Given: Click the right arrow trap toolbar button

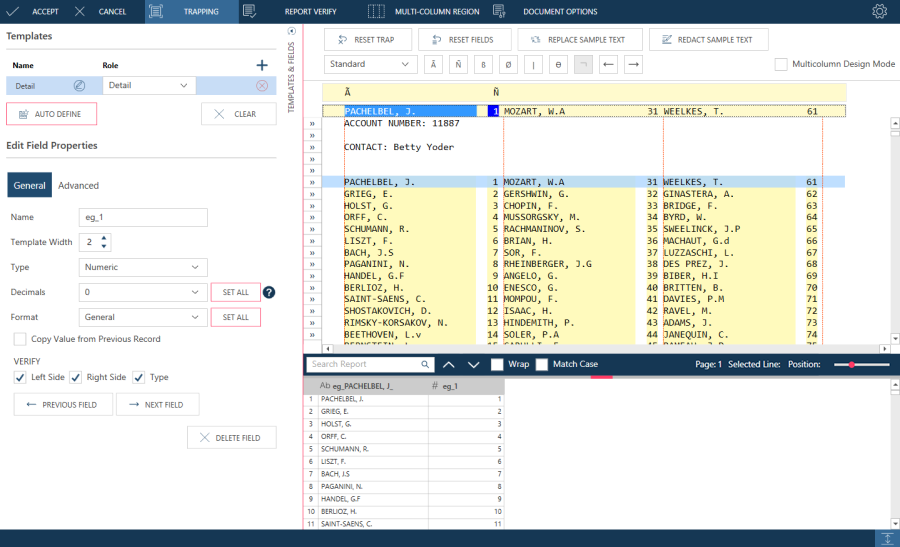Looking at the screenshot, I should click(x=633, y=64).
